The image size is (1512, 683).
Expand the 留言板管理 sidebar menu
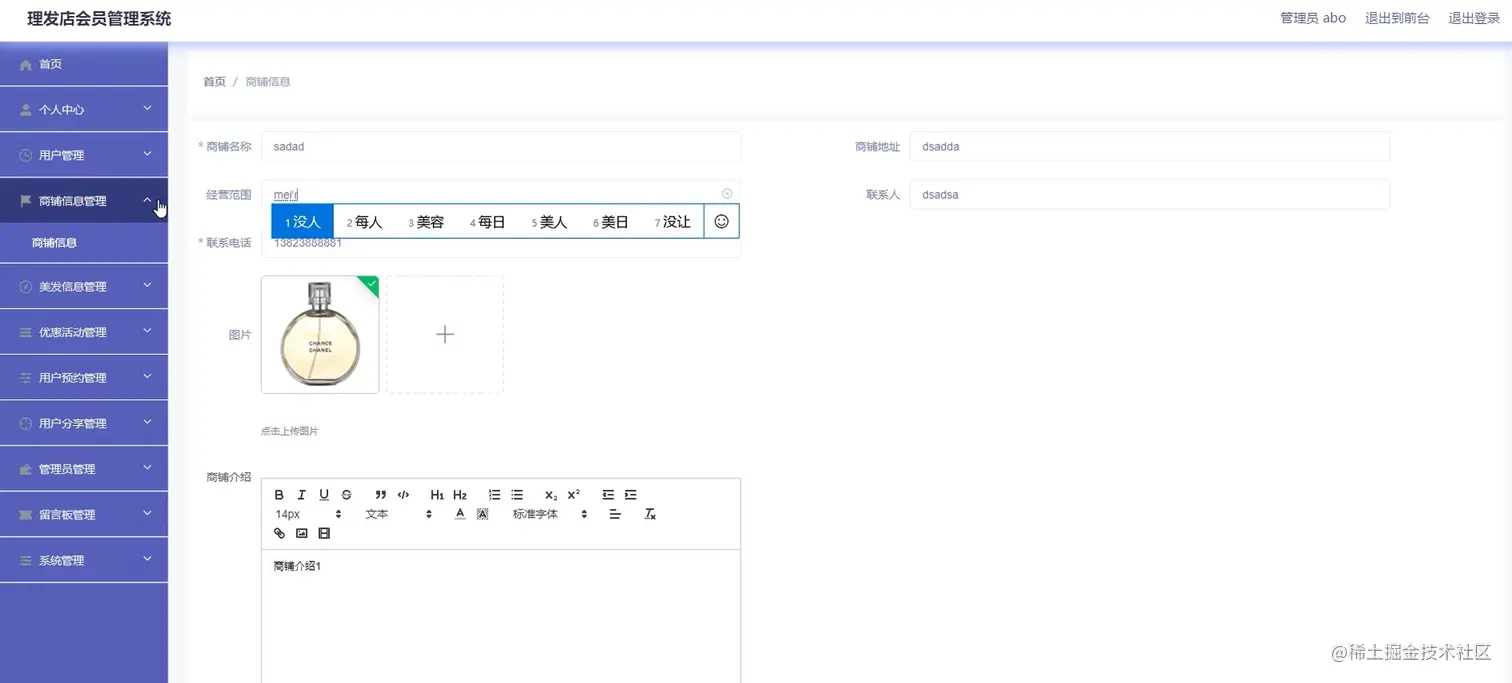tap(84, 515)
